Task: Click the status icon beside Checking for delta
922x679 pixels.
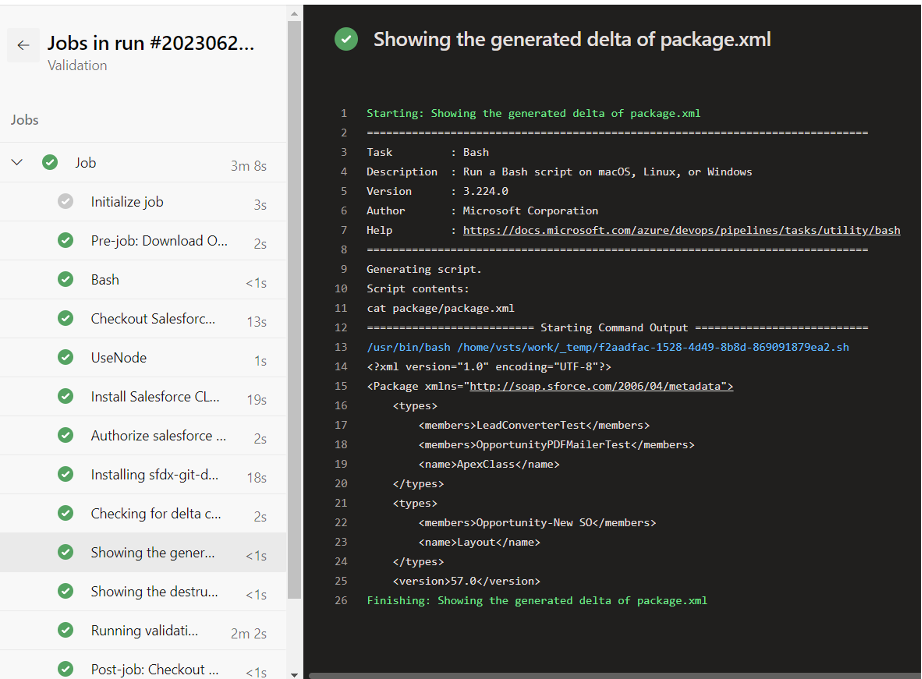Action: click(x=65, y=513)
